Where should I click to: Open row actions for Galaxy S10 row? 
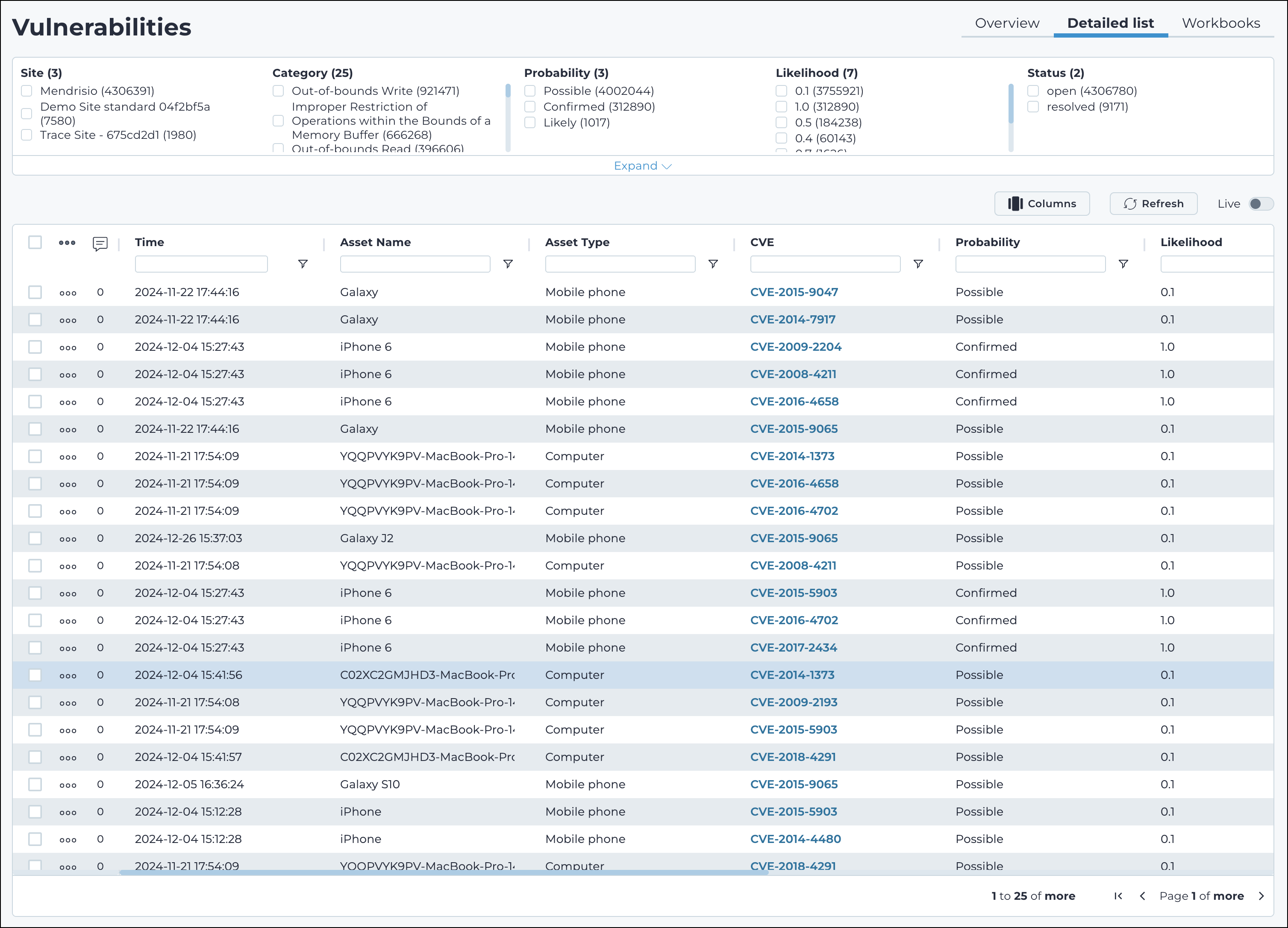pyautogui.click(x=68, y=785)
